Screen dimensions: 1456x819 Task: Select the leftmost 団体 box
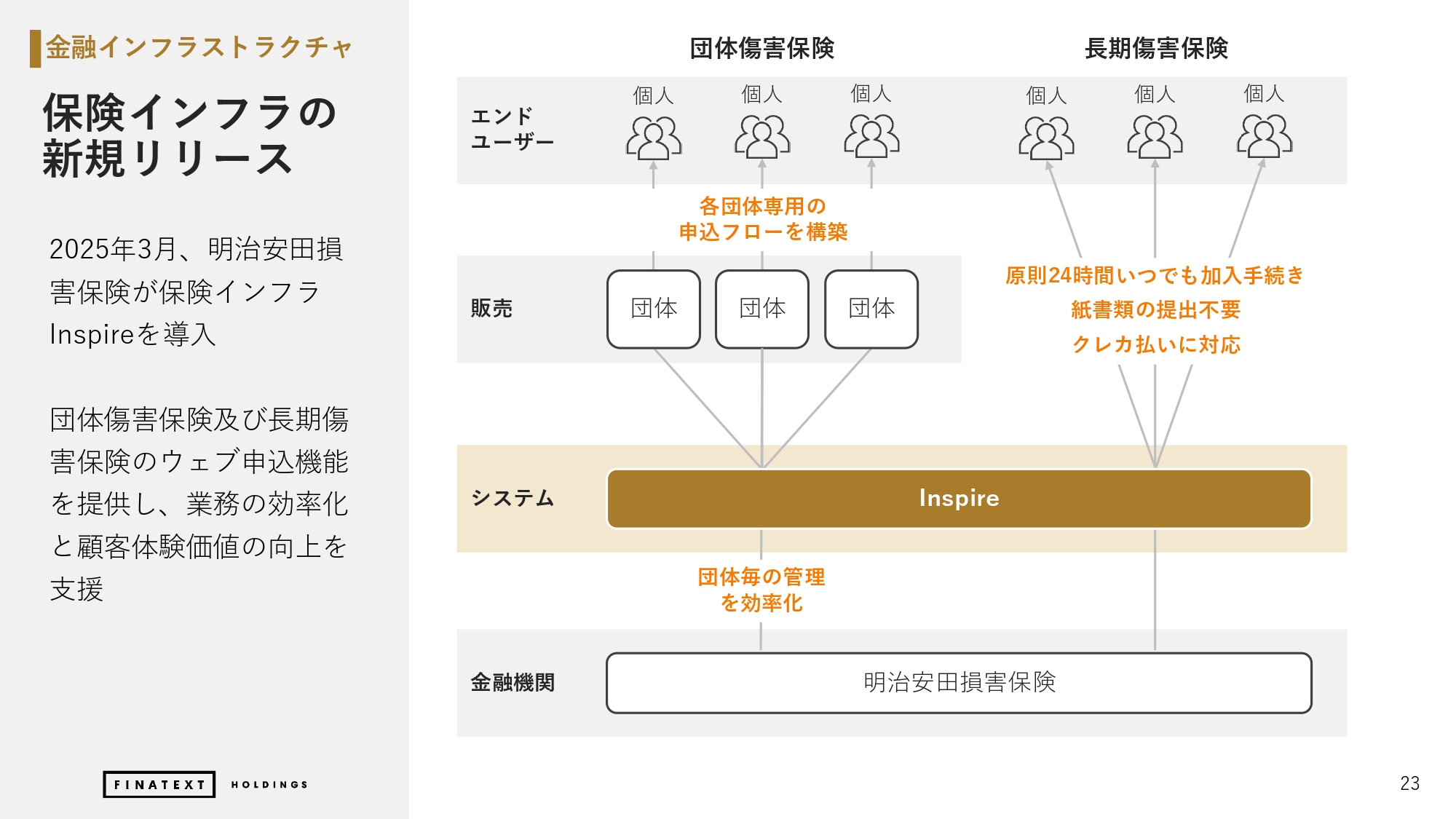point(654,309)
